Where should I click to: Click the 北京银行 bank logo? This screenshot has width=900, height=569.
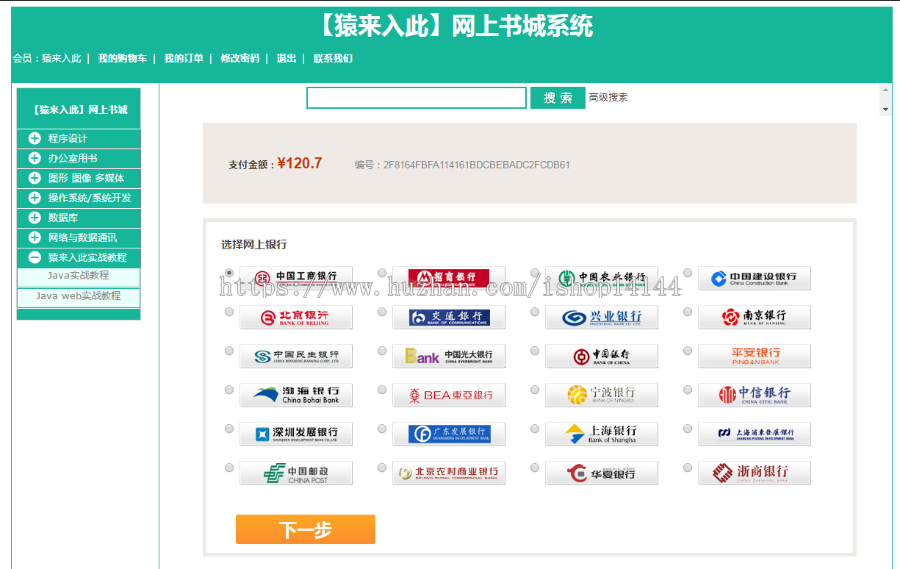point(296,317)
